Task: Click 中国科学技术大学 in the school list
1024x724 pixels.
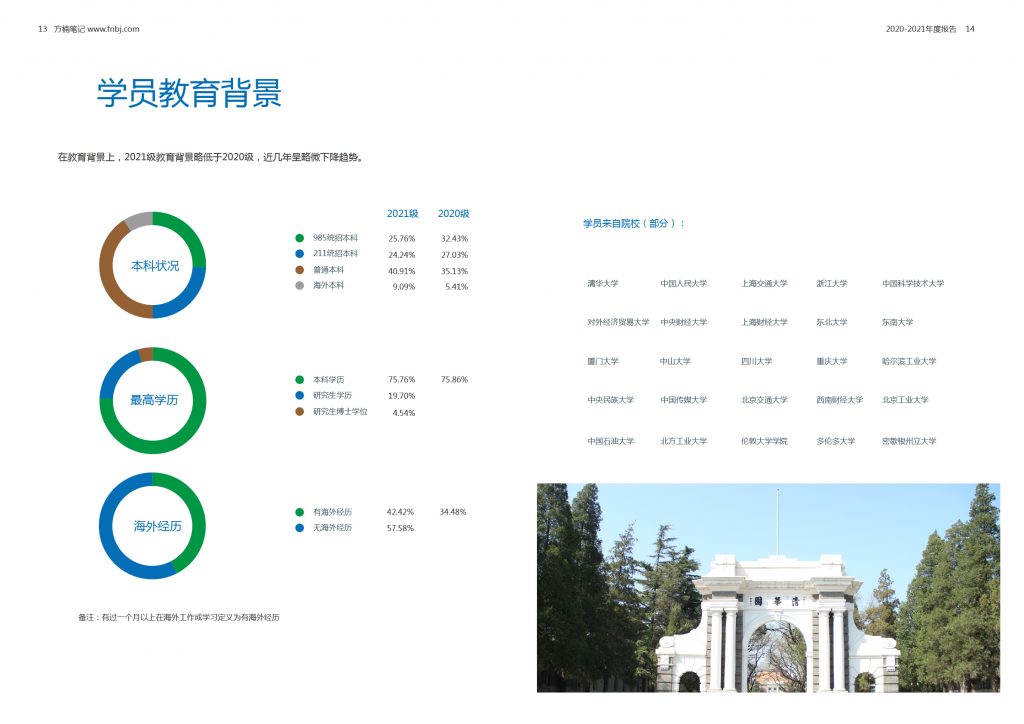Action: tap(913, 283)
